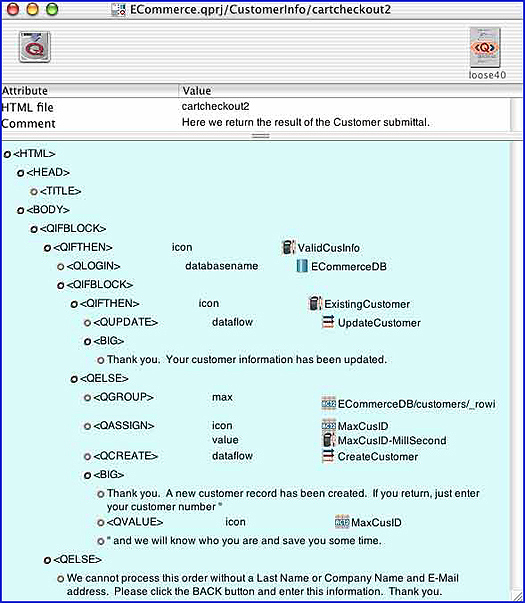Click the MaxCusID icon beside QVALUE
Viewport: 525px width, 603px height.
(342, 522)
